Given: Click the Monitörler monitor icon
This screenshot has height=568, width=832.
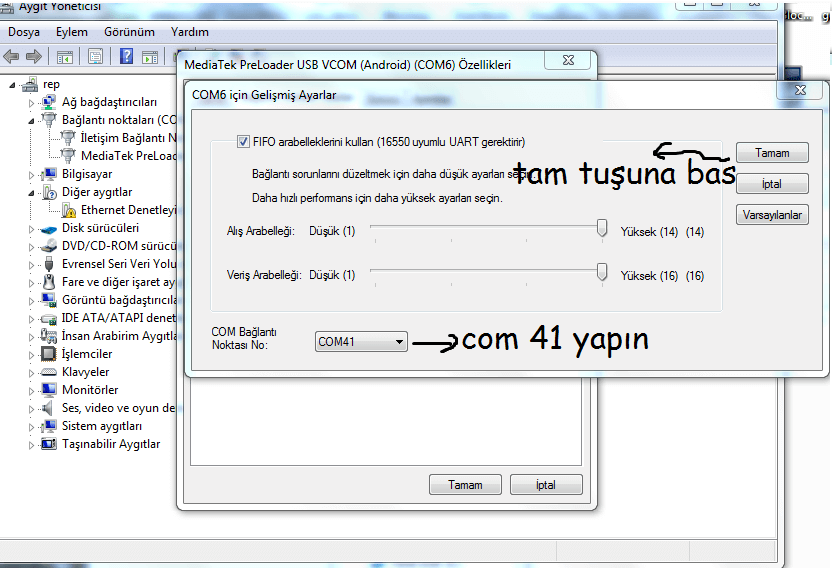Looking at the screenshot, I should [49, 390].
